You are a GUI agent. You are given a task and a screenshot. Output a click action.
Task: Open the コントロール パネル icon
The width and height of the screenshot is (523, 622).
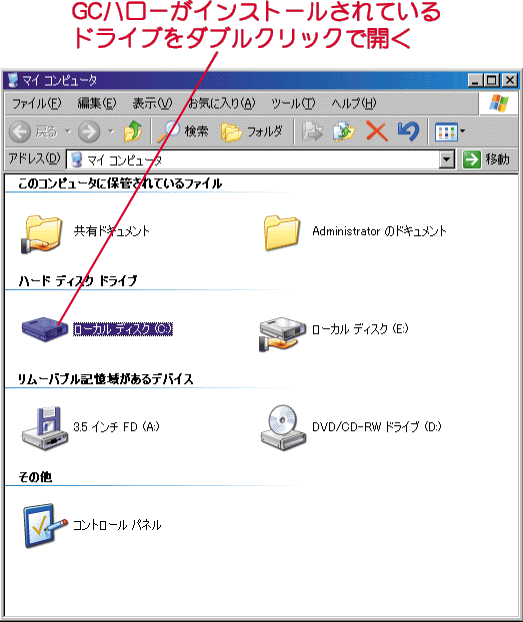44,526
